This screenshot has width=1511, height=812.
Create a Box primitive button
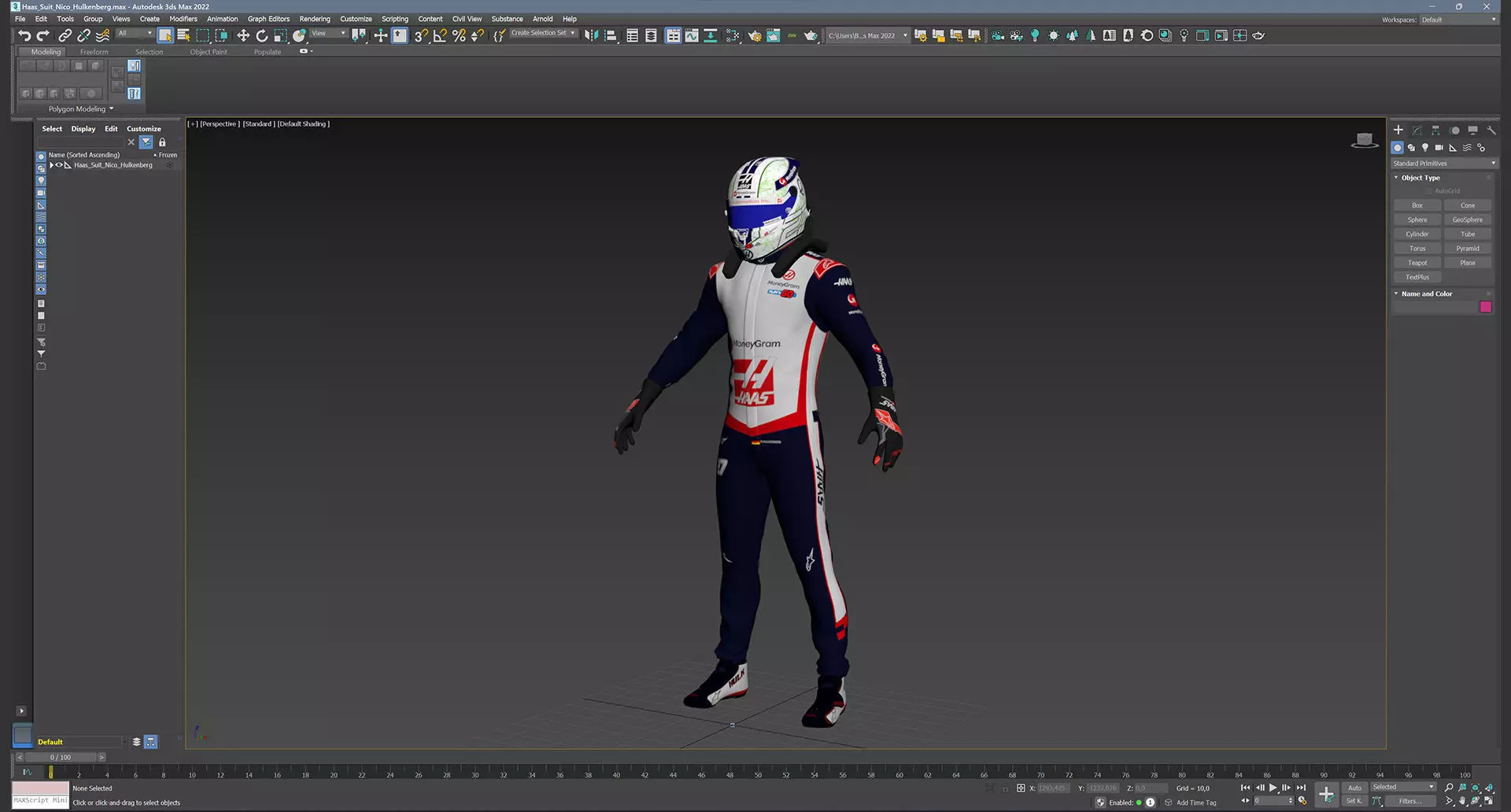point(1417,205)
